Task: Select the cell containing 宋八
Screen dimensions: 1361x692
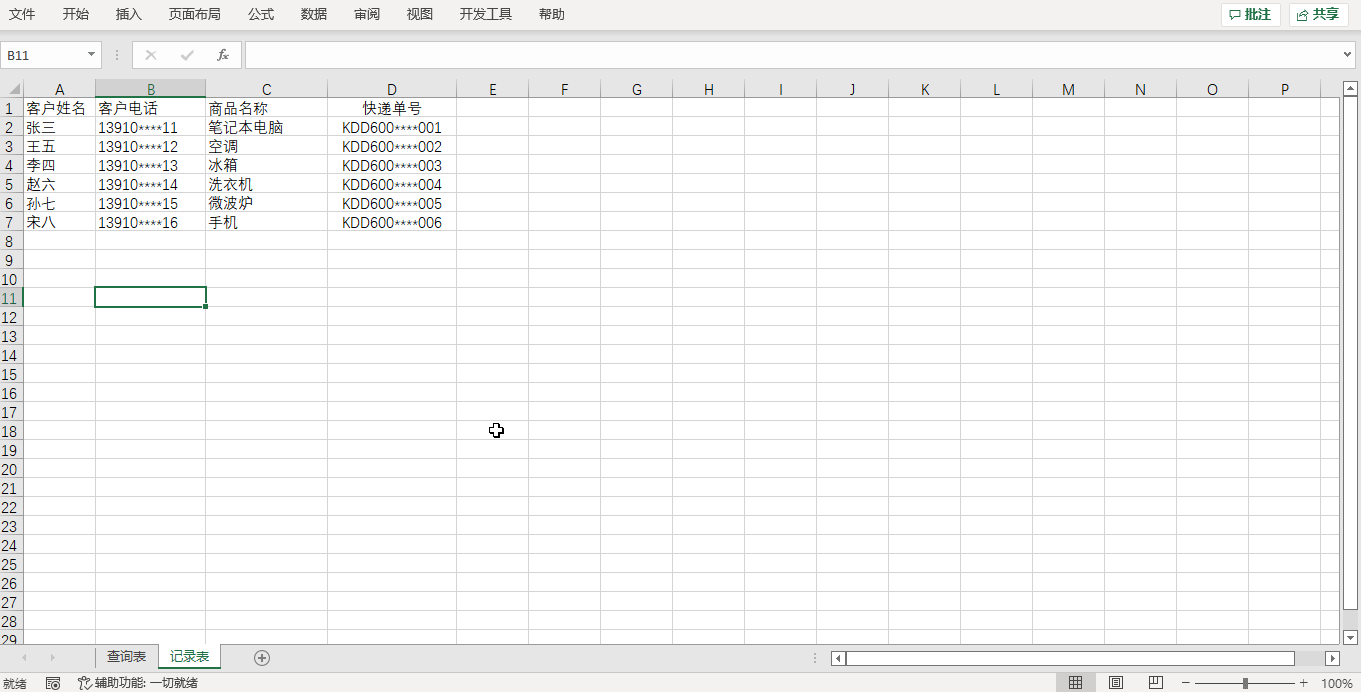Action: pyautogui.click(x=59, y=222)
